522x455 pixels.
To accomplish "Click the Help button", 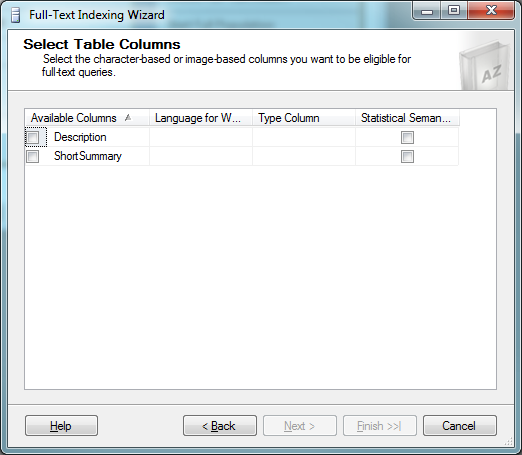I will (61, 426).
